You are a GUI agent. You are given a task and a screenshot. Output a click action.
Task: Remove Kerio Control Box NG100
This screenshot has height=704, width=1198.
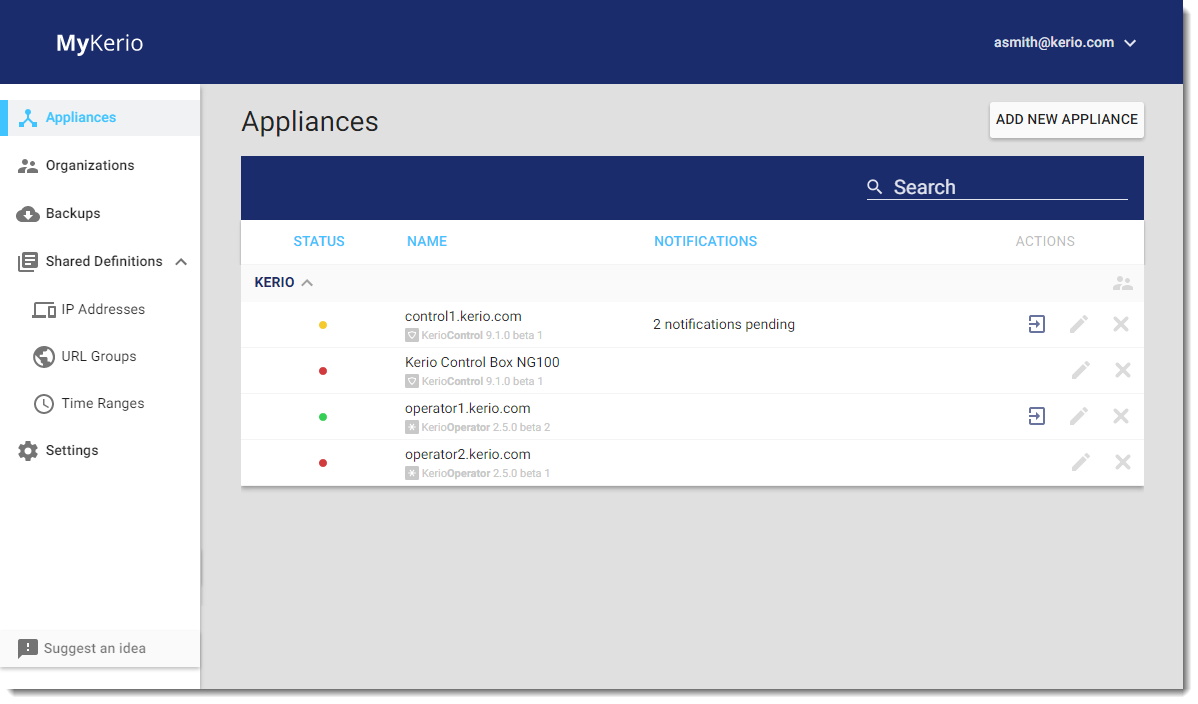1122,370
